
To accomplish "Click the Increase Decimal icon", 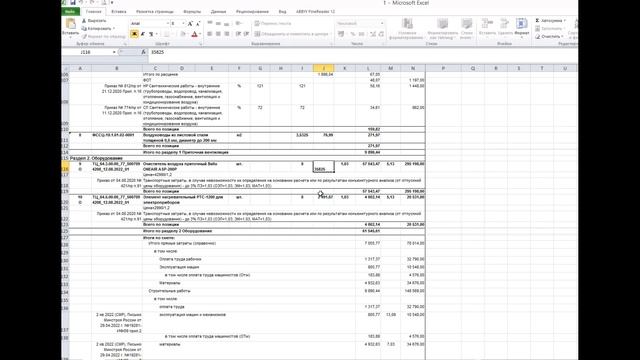I will (373, 34).
